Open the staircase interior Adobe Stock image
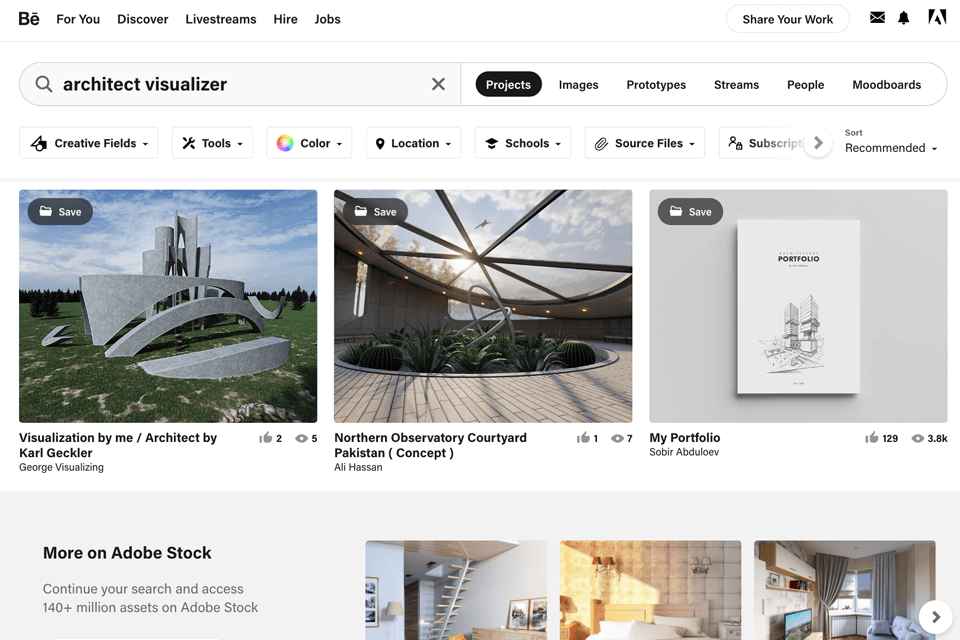 click(456, 590)
